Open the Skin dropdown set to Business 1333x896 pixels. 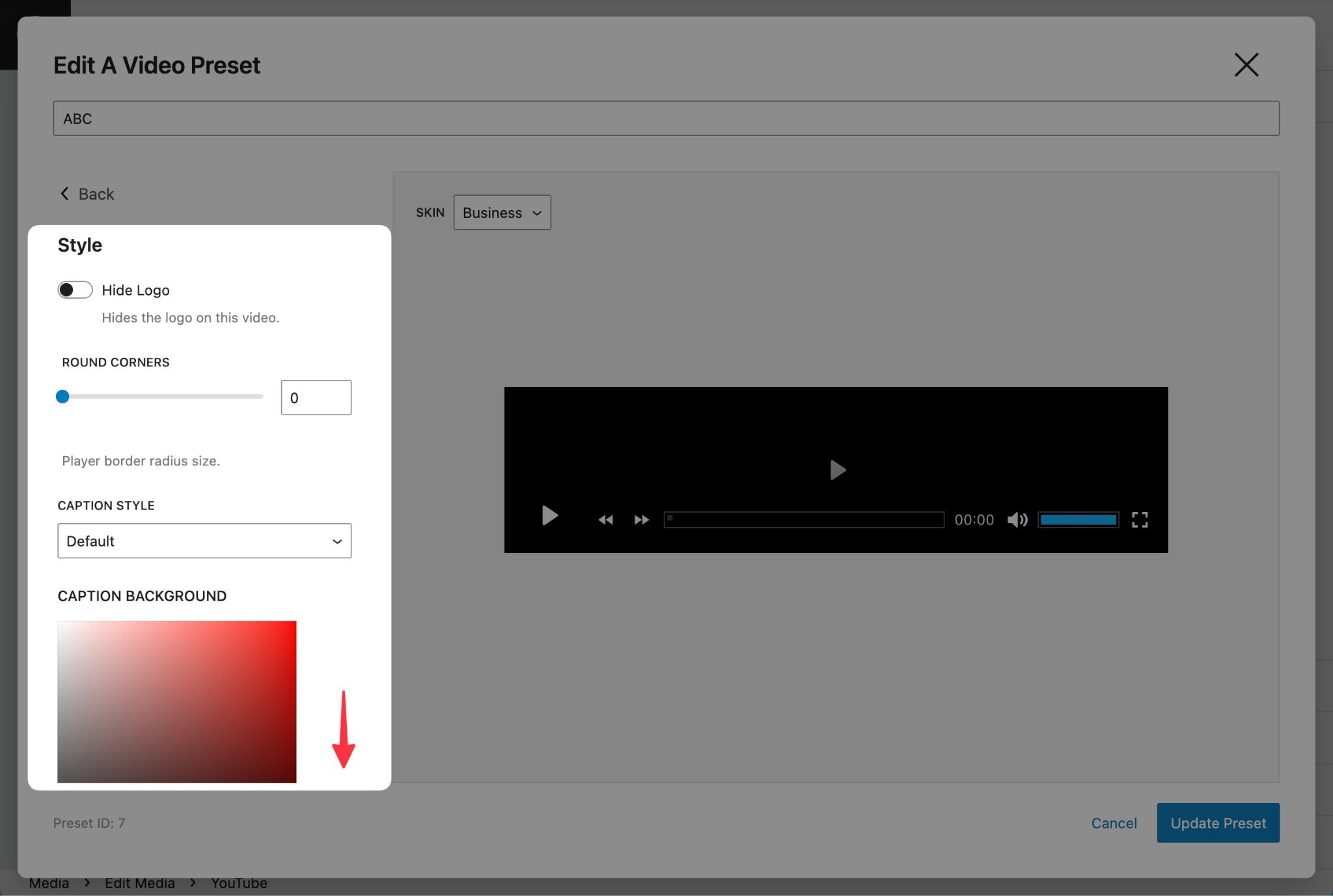pos(501,212)
